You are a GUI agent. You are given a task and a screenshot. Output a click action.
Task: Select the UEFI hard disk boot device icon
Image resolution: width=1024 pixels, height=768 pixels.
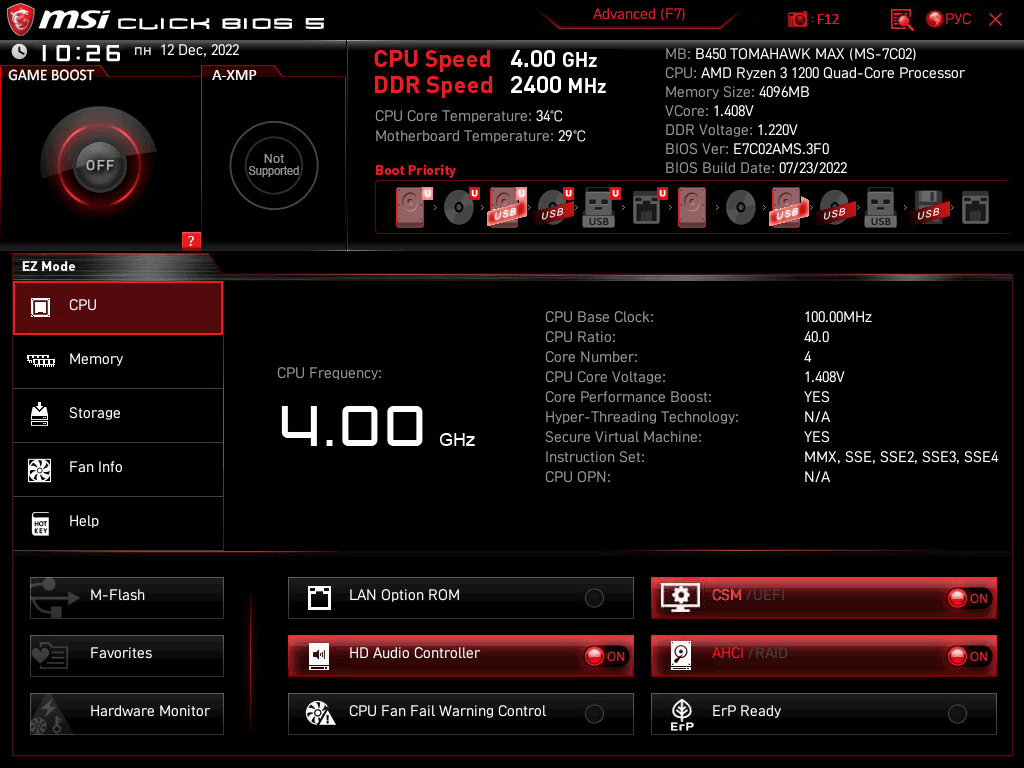pyautogui.click(x=412, y=207)
